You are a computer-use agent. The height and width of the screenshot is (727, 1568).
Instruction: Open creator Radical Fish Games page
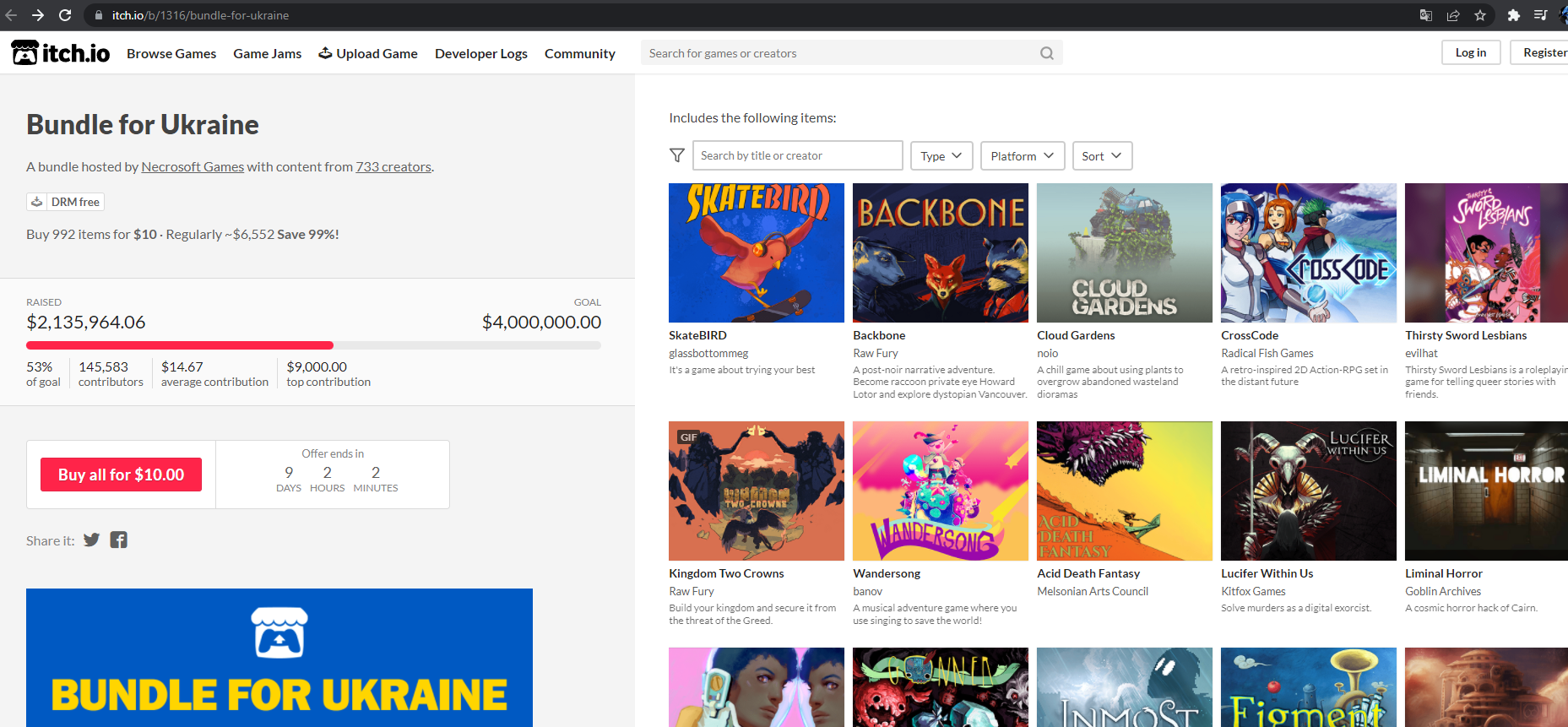click(x=1267, y=353)
